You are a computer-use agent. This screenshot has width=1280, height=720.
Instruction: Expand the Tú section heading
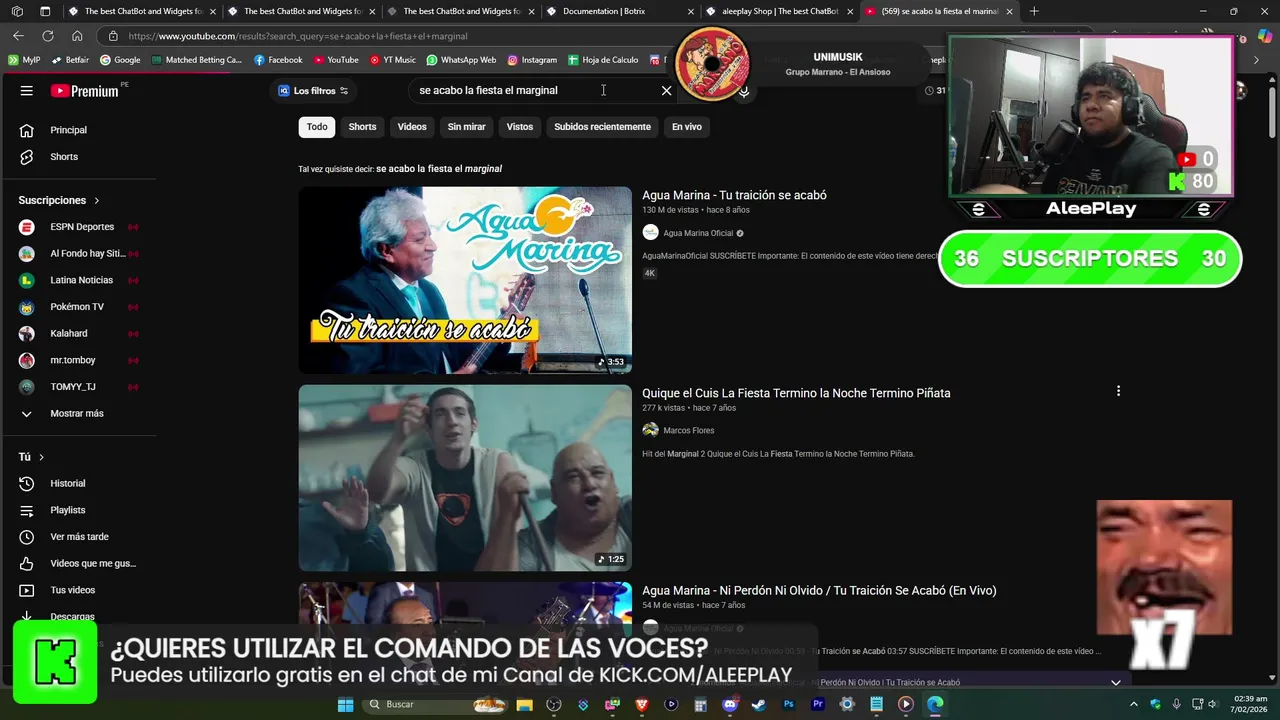point(31,457)
